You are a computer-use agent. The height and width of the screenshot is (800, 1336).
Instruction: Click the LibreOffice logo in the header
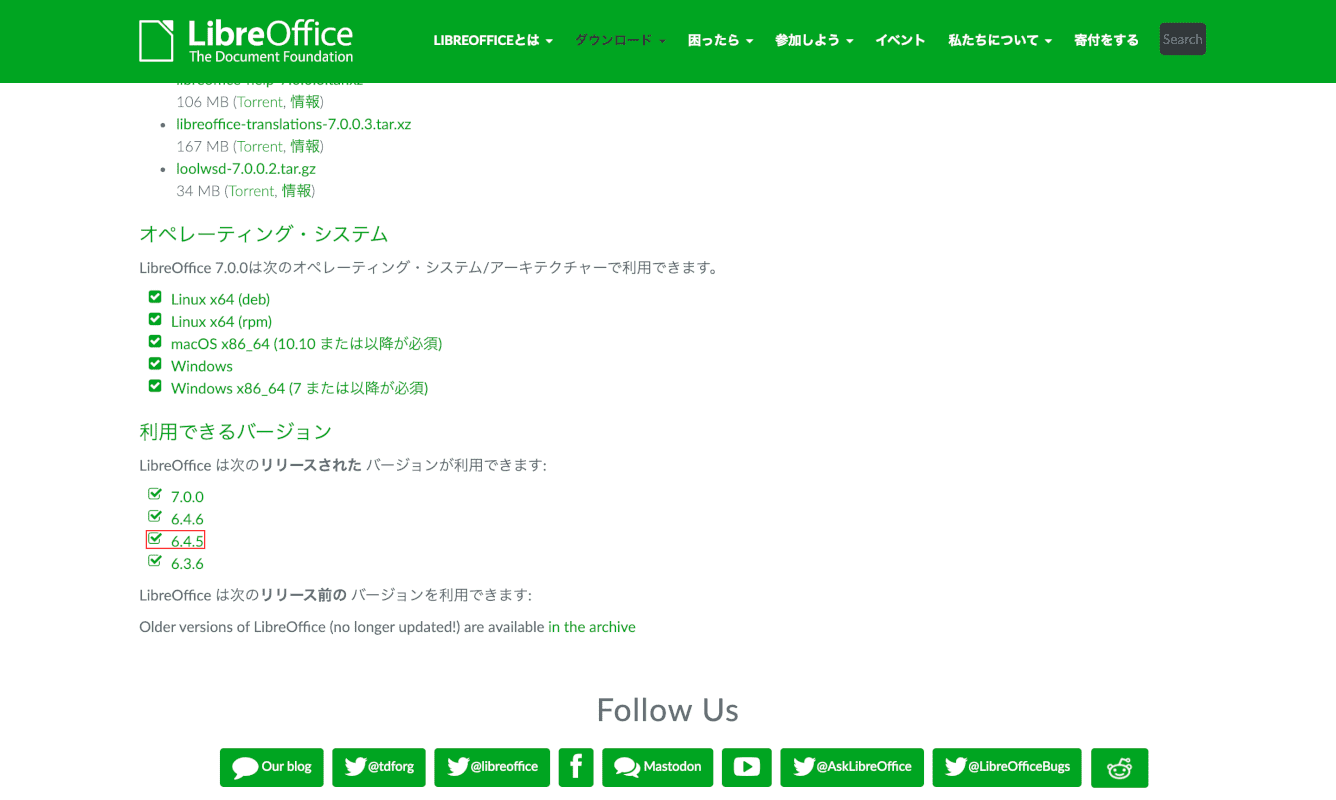[246, 41]
